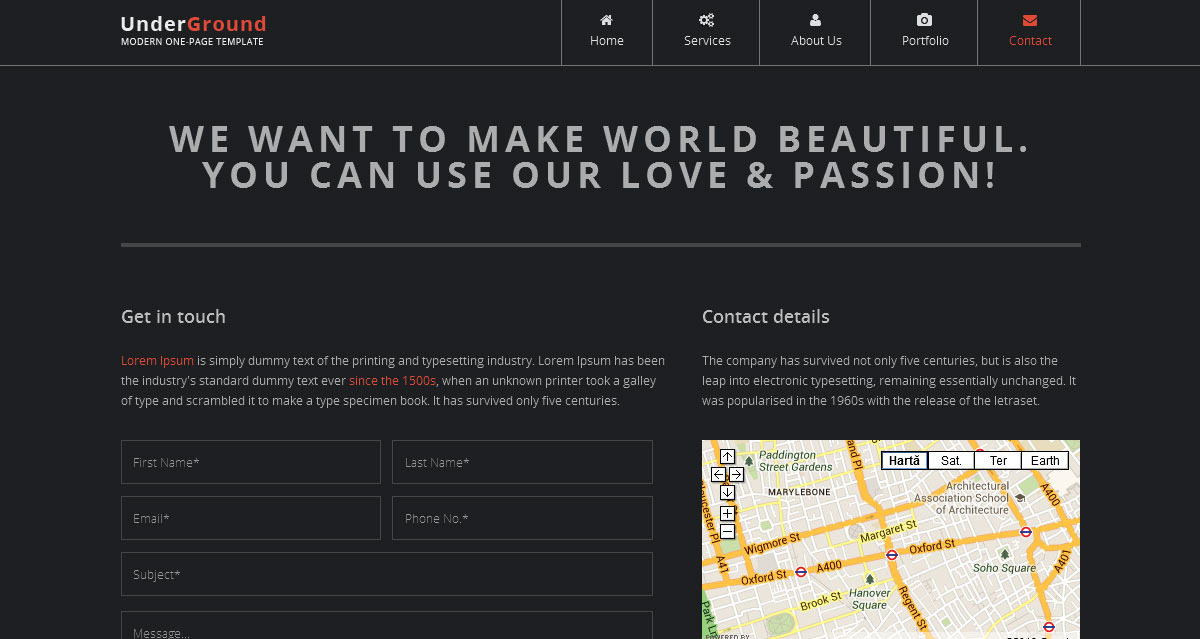Click into the Email field
This screenshot has width=1200, height=639.
pos(250,518)
